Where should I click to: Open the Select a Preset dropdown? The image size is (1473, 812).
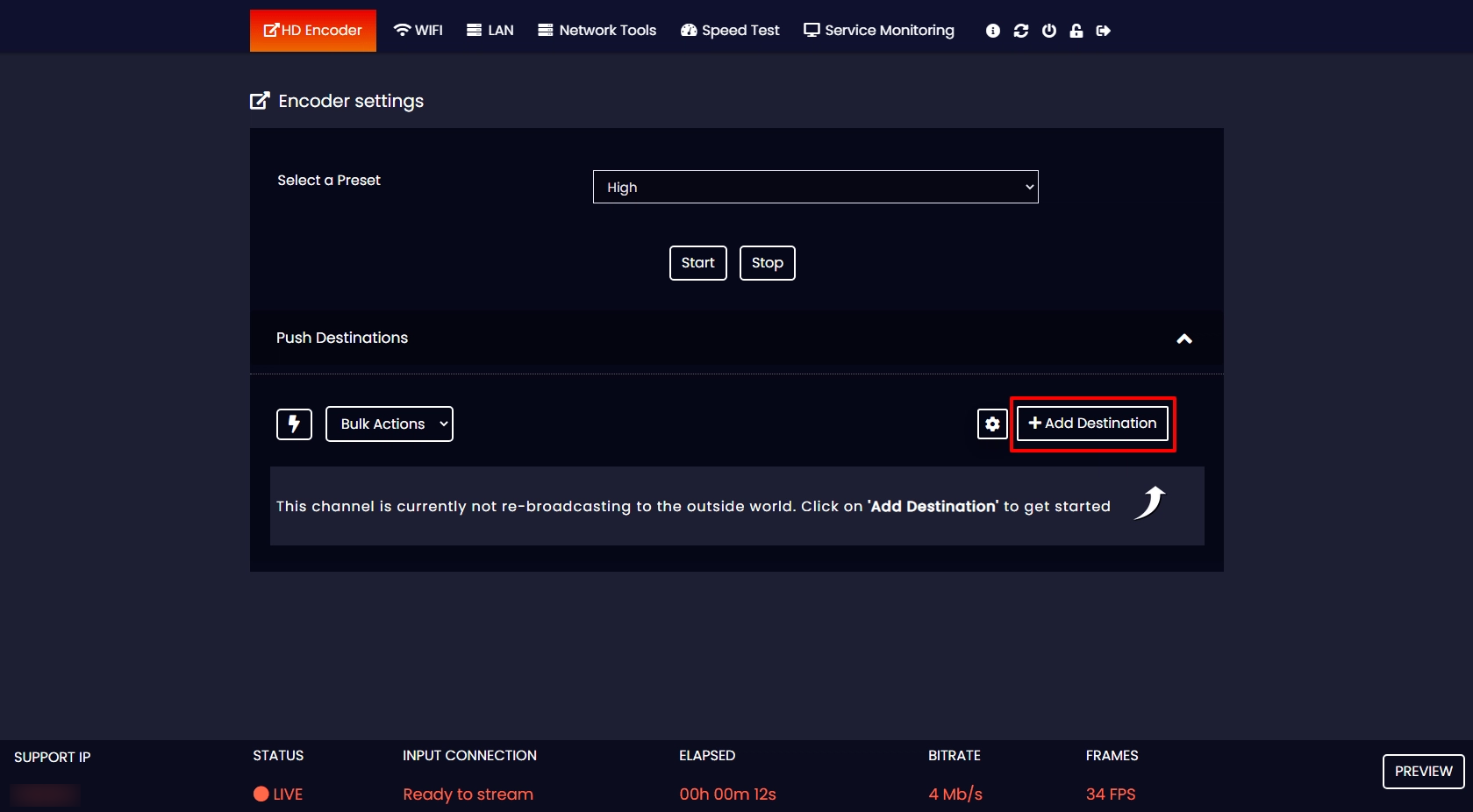[814, 187]
